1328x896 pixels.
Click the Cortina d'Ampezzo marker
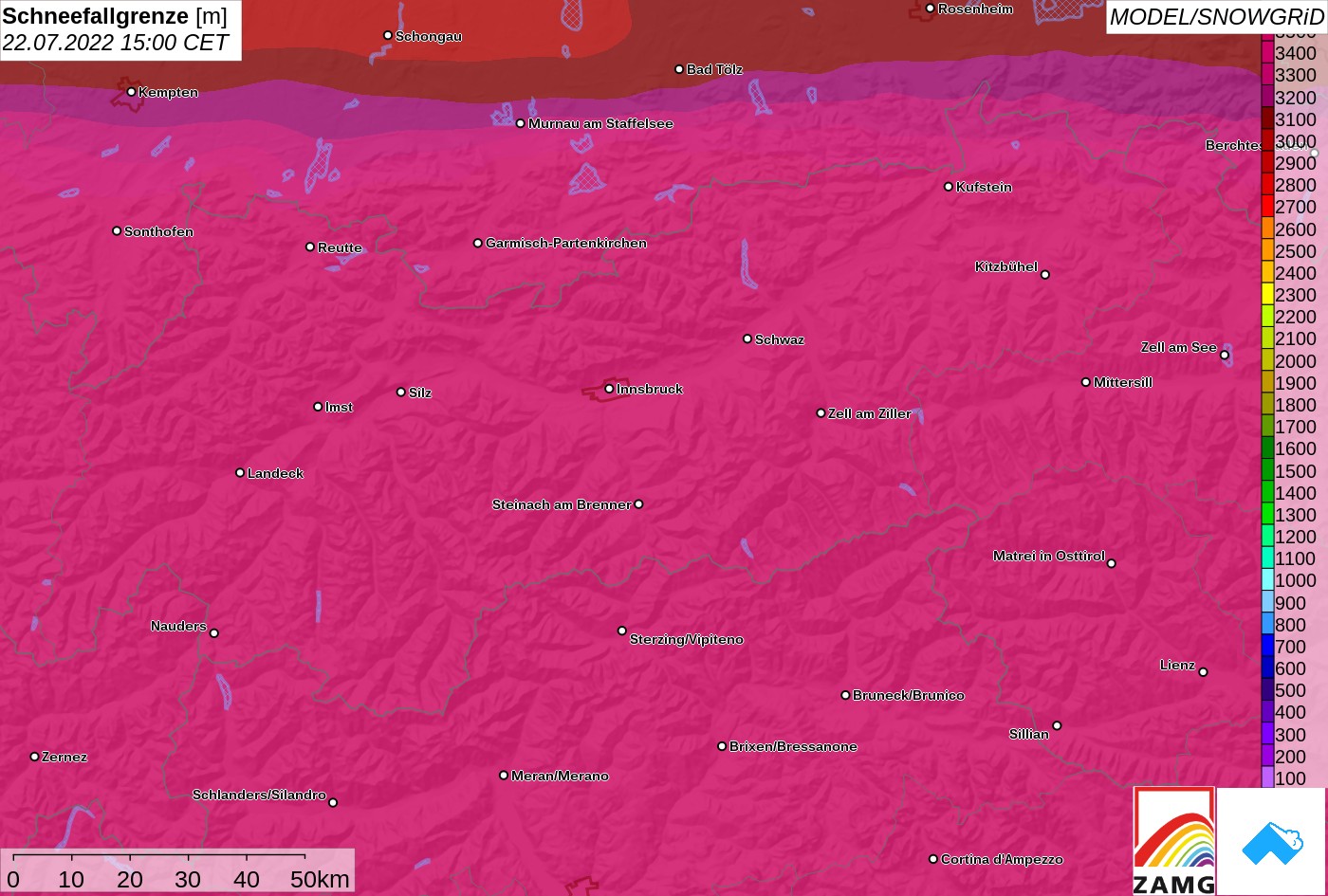(x=933, y=859)
